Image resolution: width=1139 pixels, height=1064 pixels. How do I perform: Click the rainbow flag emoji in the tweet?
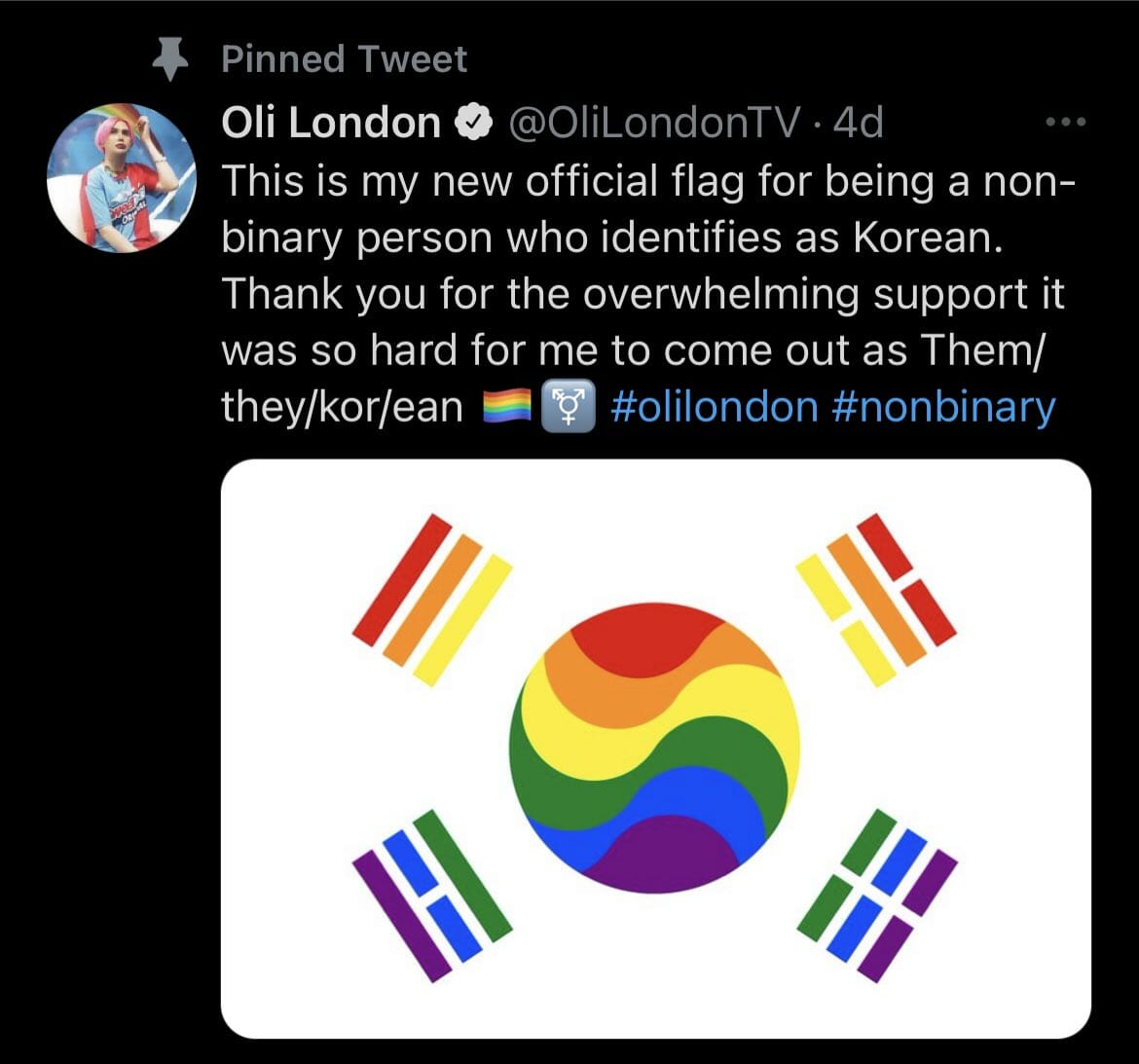[506, 407]
